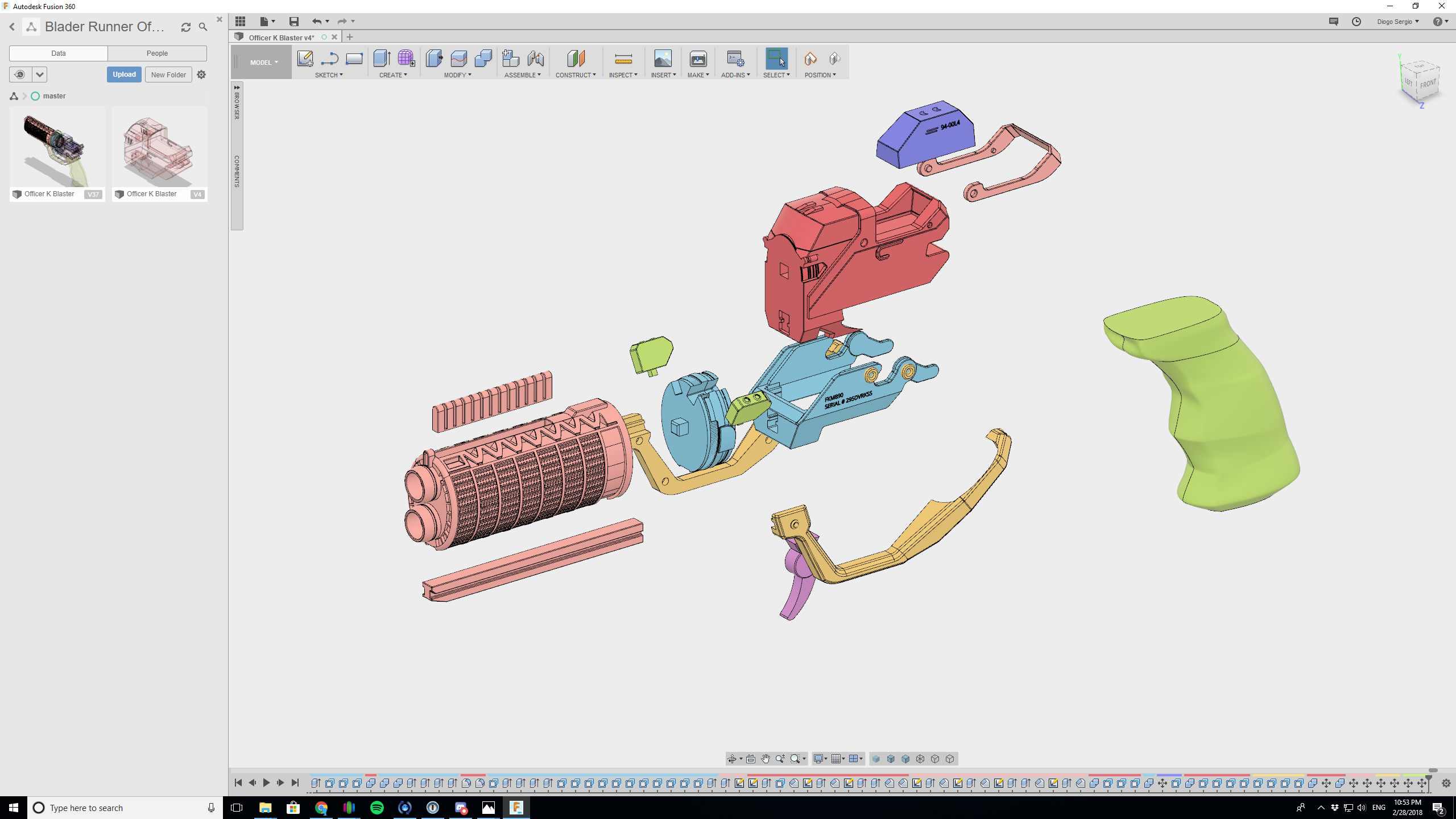Select the Officer K Blaster v4 document tab
Viewport: 1456px width, 819px height.
[x=282, y=38]
